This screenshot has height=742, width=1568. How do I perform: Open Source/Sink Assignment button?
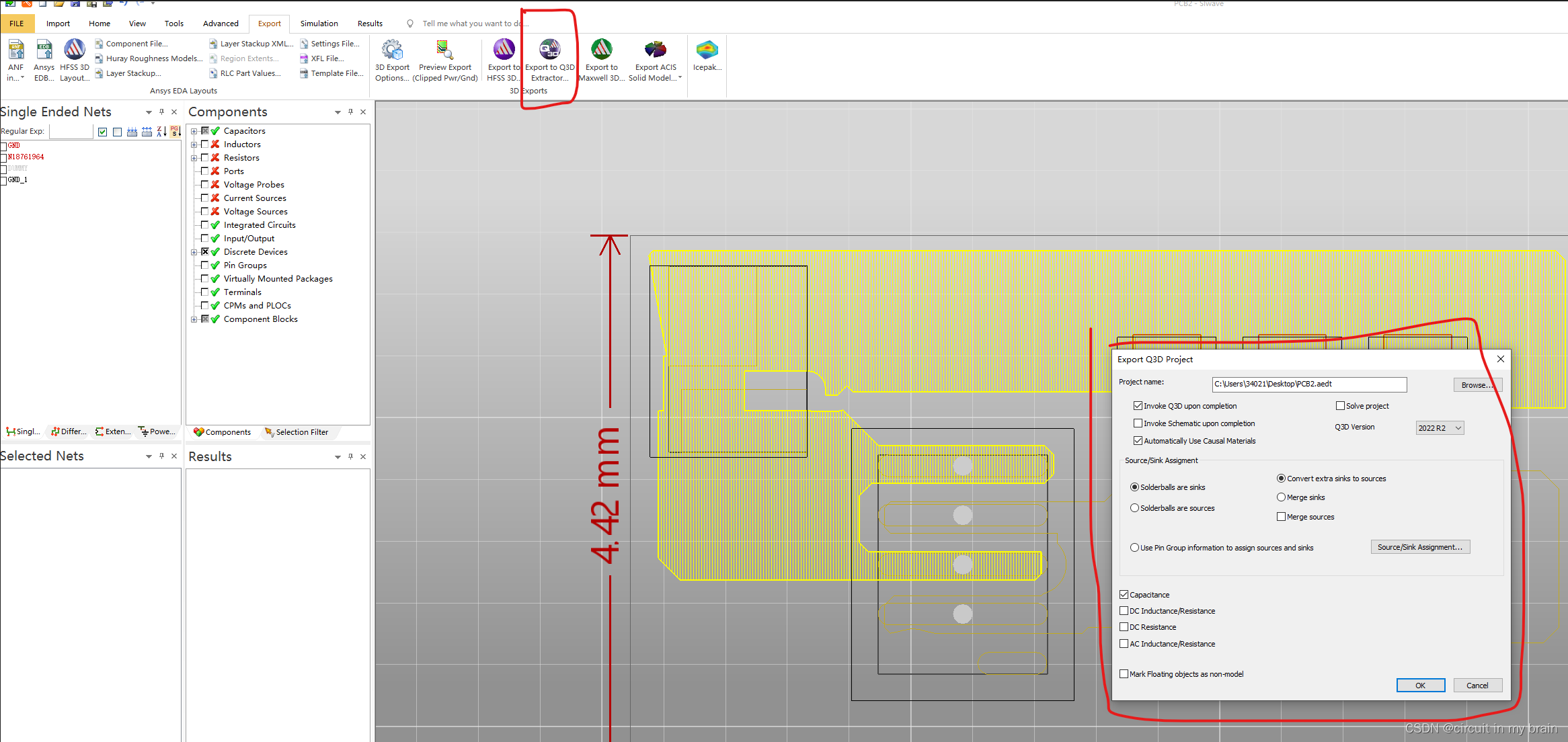pyautogui.click(x=1420, y=547)
